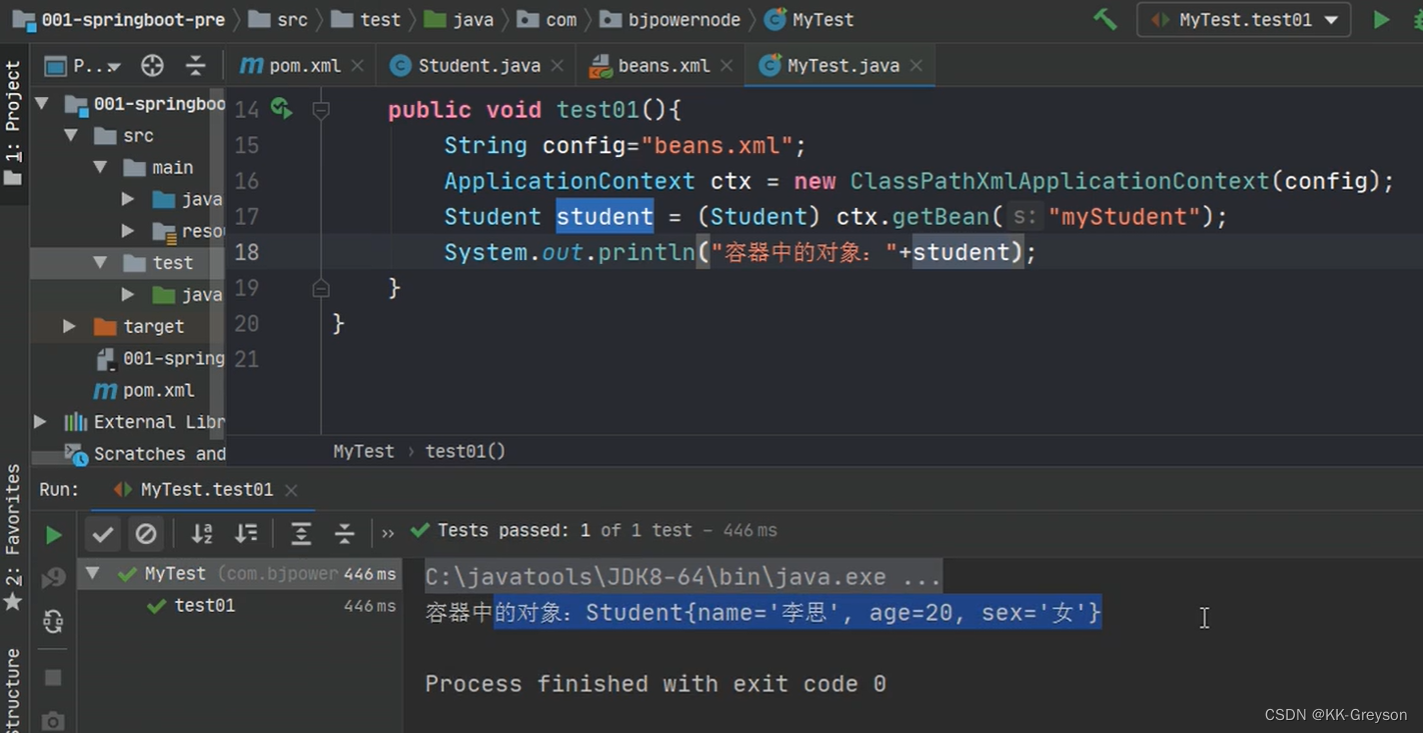Expand the java folder under test
The width and height of the screenshot is (1423, 733).
click(128, 294)
